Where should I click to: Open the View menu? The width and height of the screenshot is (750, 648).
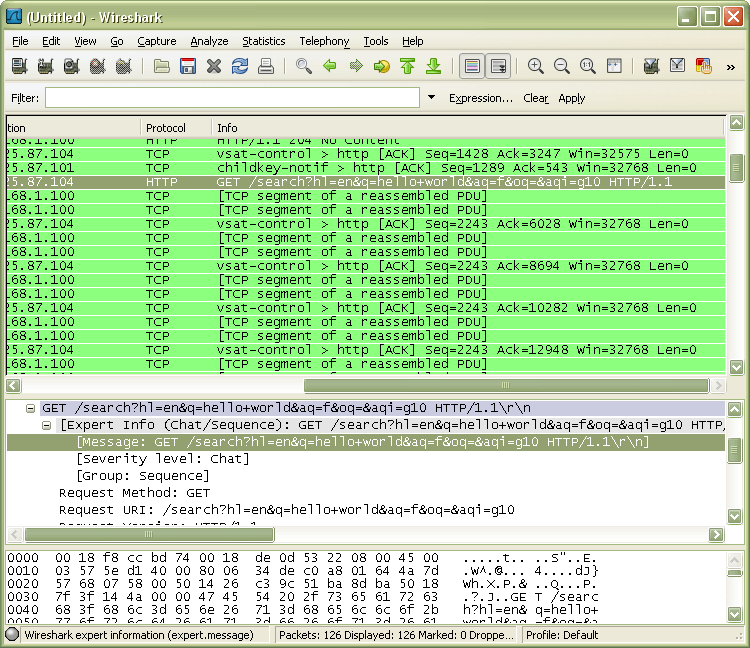[x=85, y=41]
